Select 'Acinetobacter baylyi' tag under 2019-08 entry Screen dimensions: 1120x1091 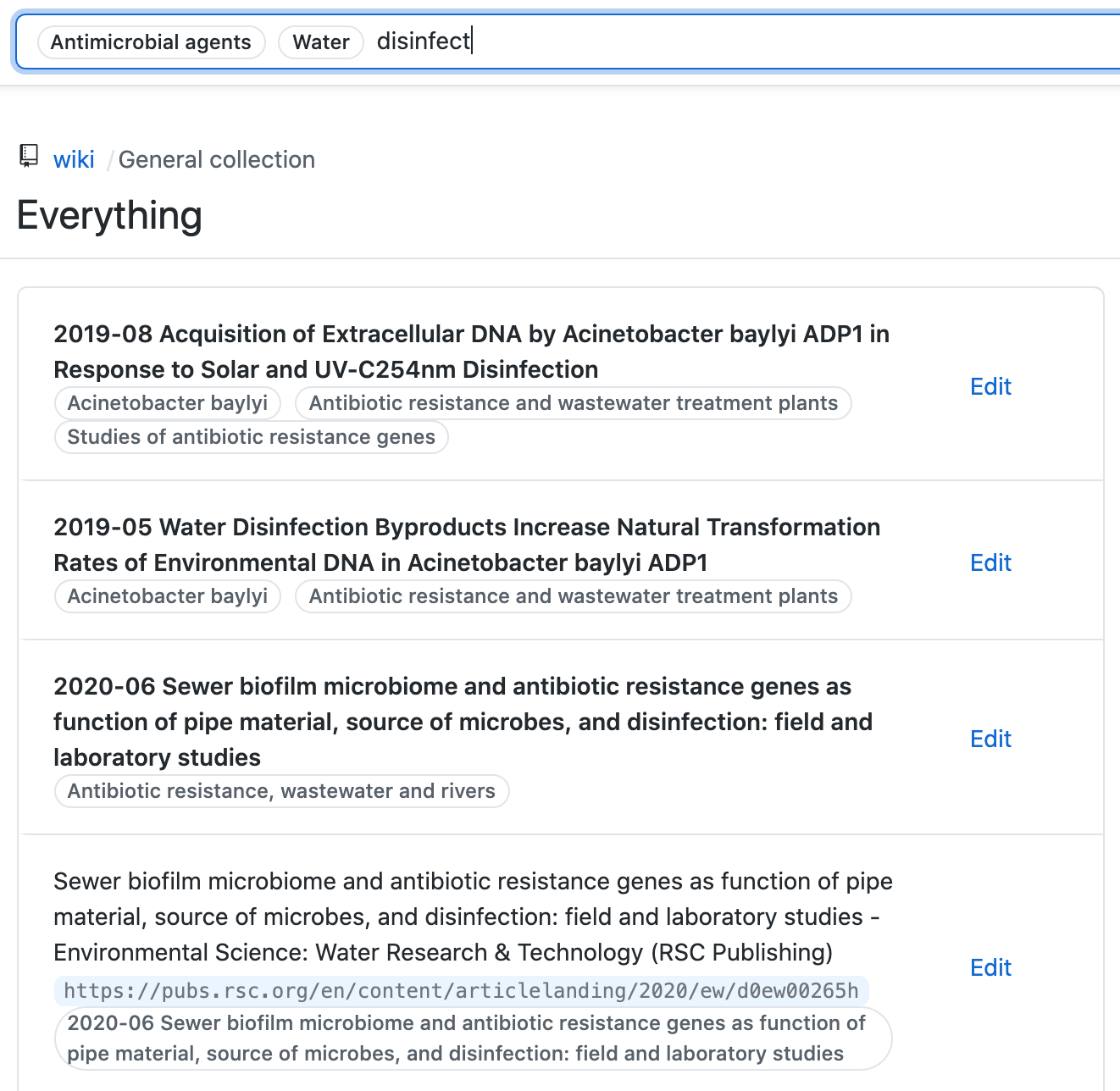[x=168, y=403]
